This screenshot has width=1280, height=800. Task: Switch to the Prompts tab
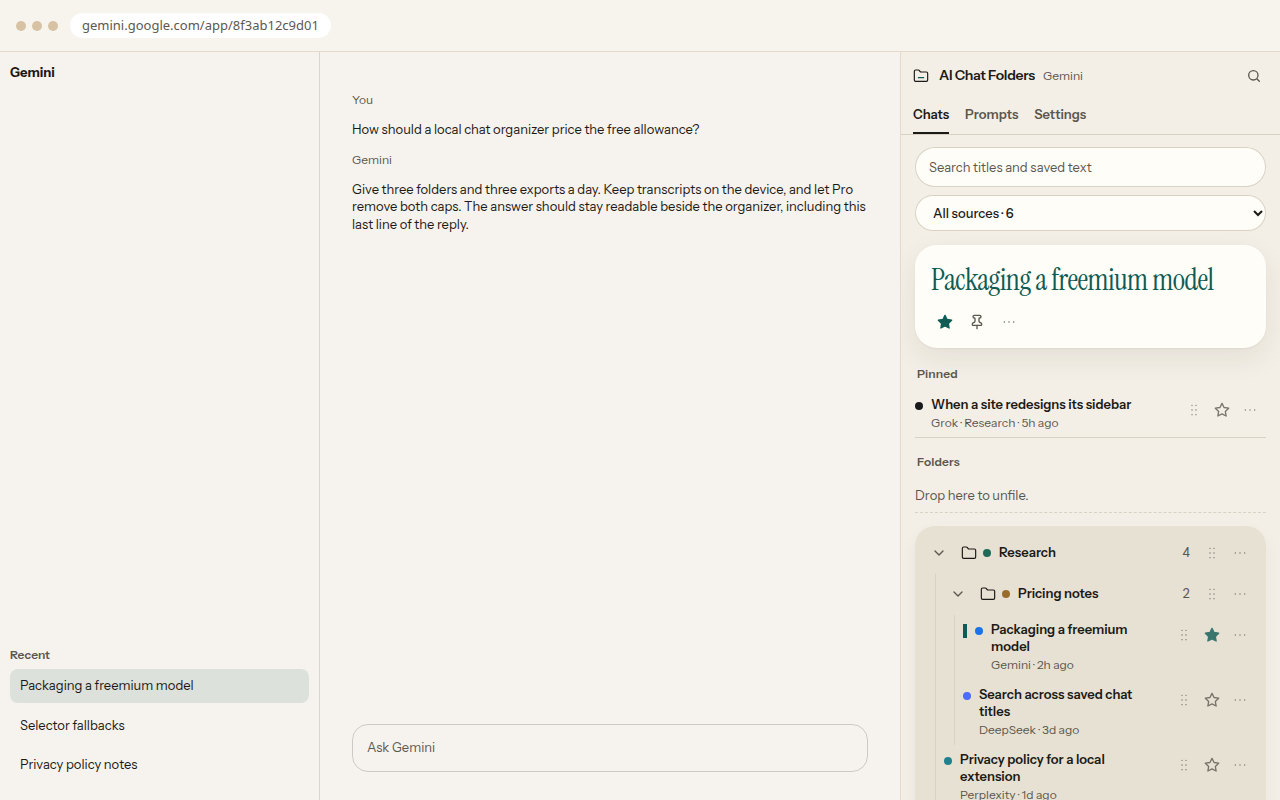click(992, 114)
